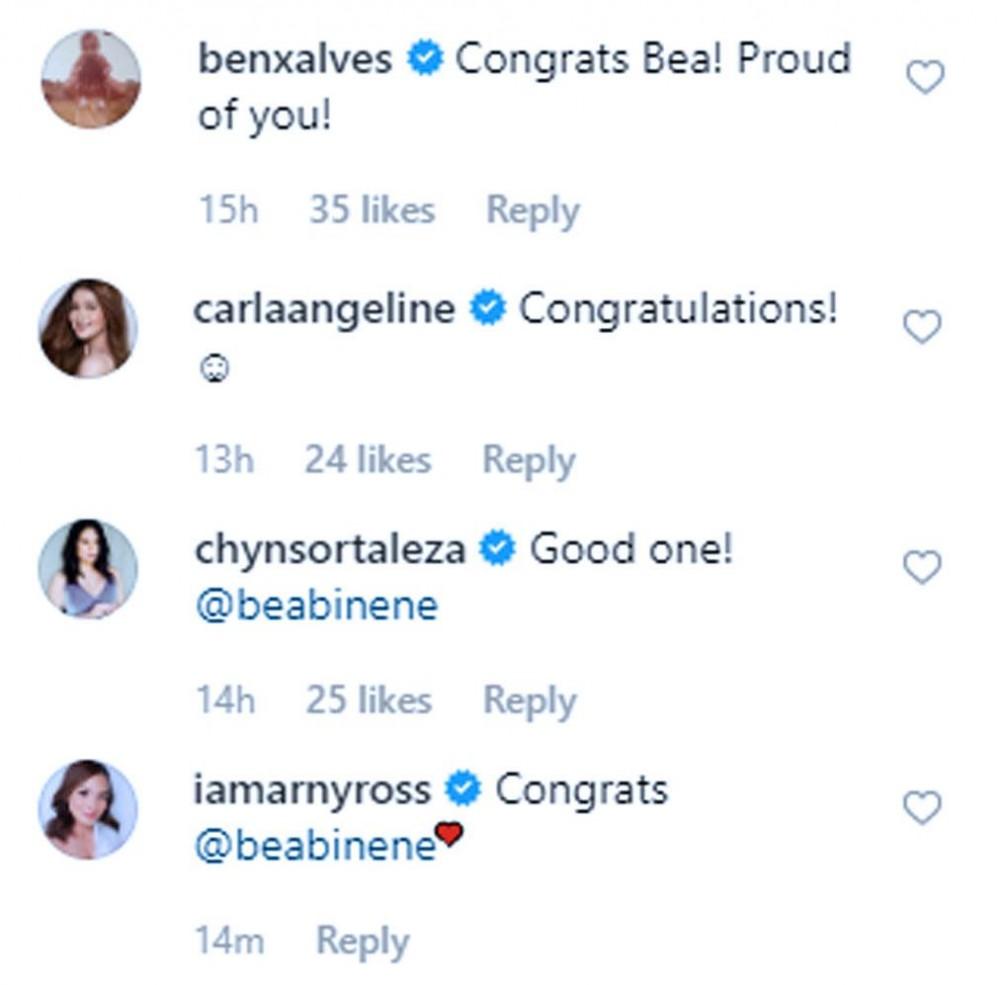This screenshot has width=1000, height=985.
Task: Reply to carlaangeline's comment
Action: [x=528, y=460]
